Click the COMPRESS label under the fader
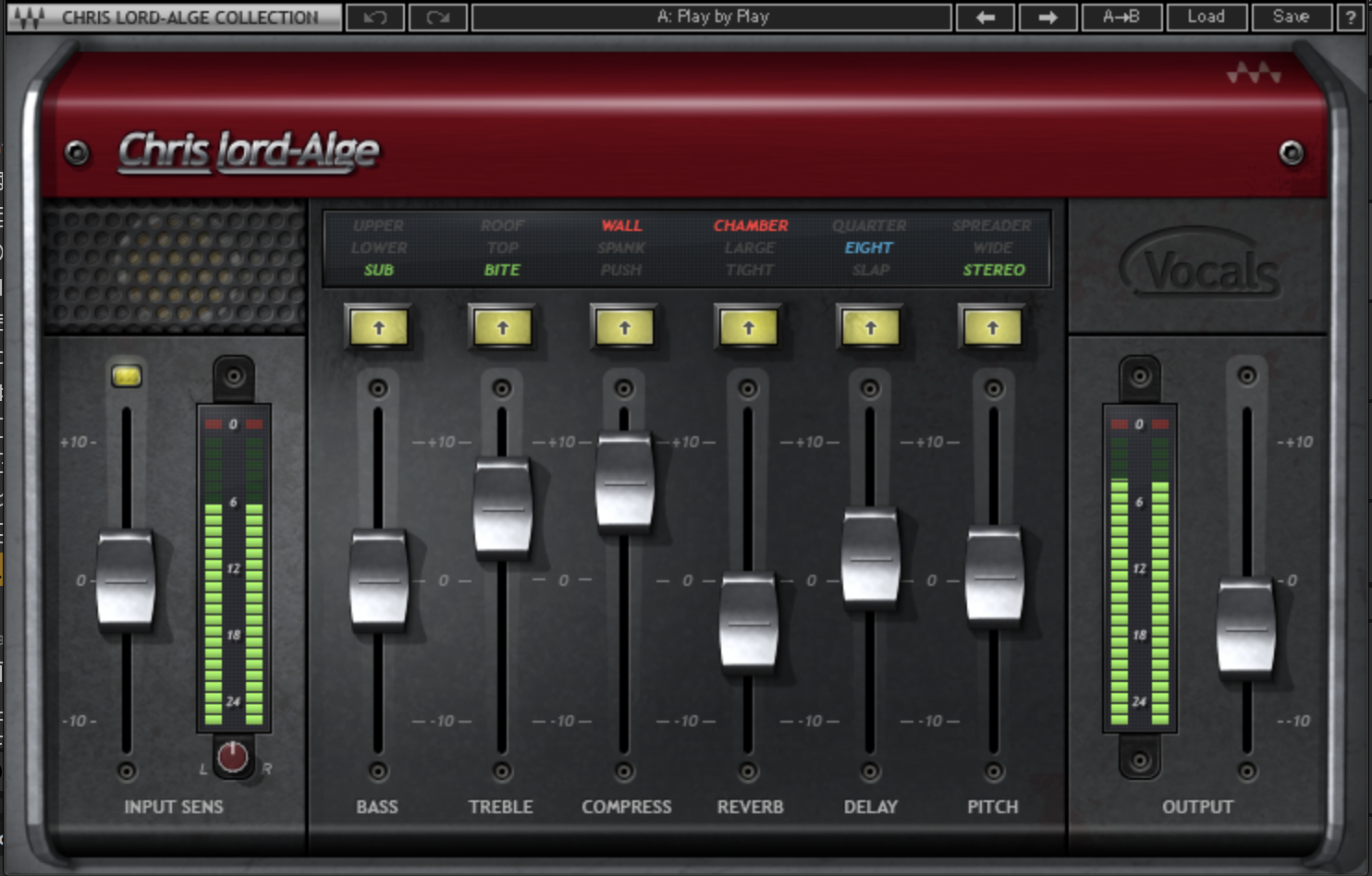 click(626, 807)
